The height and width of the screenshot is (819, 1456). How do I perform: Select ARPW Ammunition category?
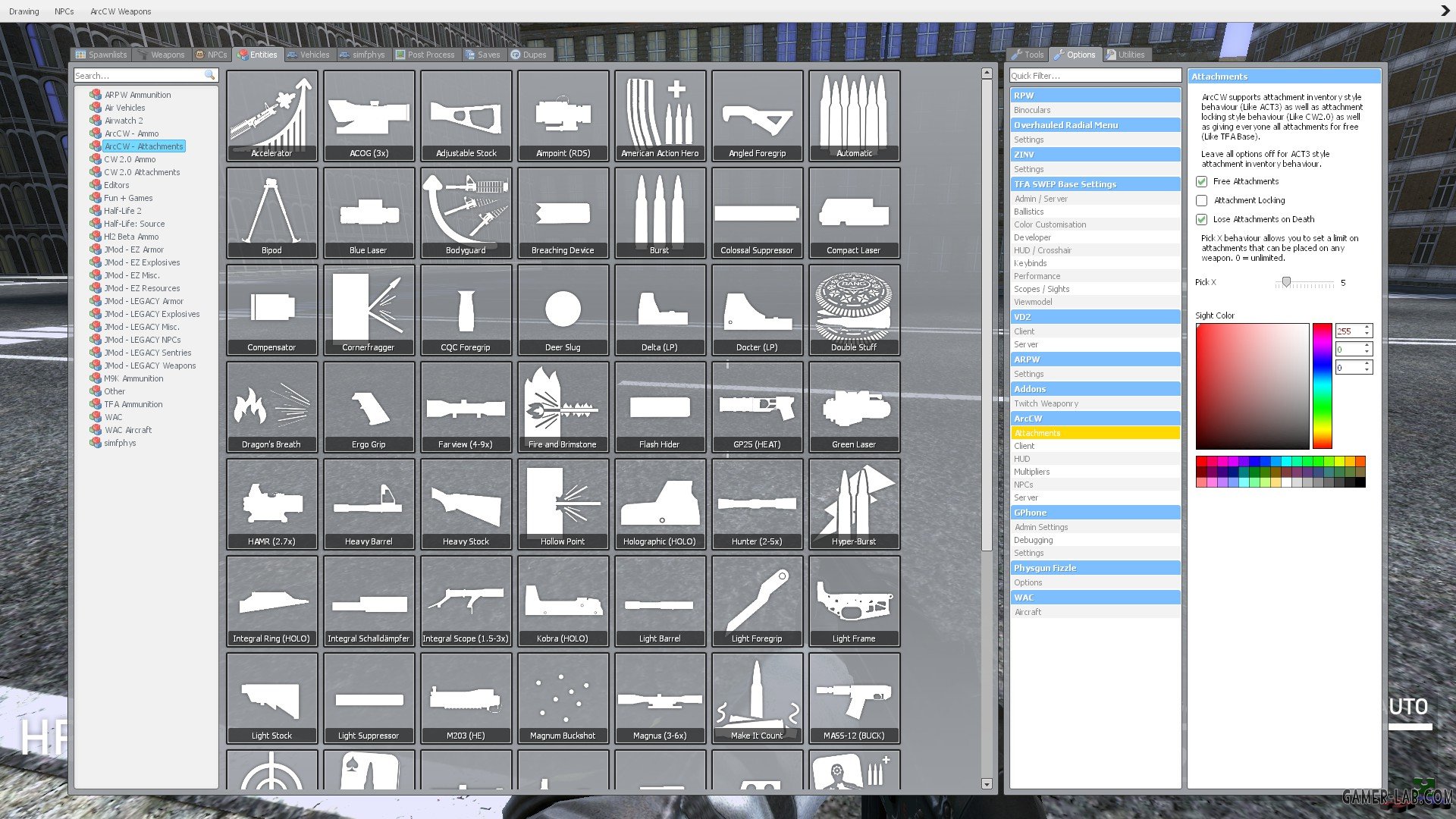pos(137,95)
